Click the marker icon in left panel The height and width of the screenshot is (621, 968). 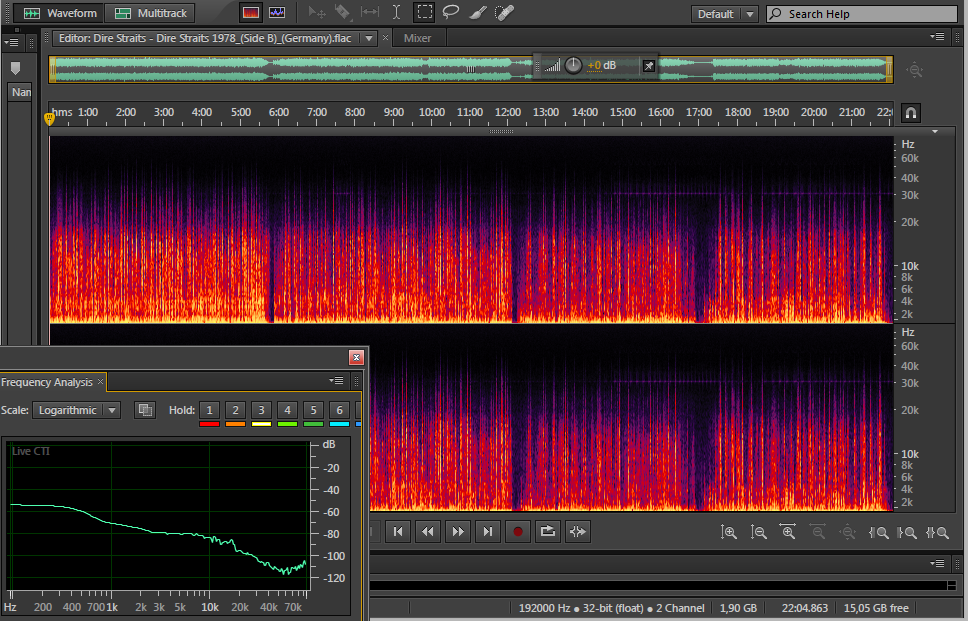point(15,68)
